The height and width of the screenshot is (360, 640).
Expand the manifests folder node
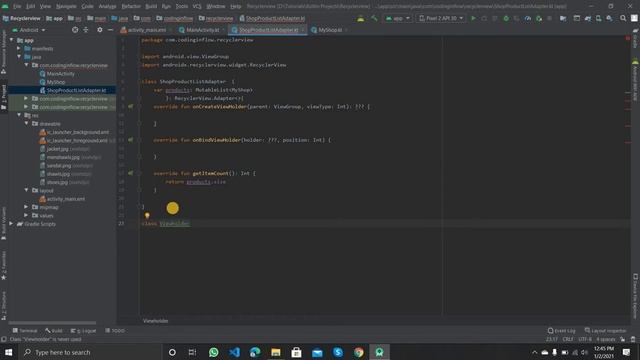(x=19, y=49)
